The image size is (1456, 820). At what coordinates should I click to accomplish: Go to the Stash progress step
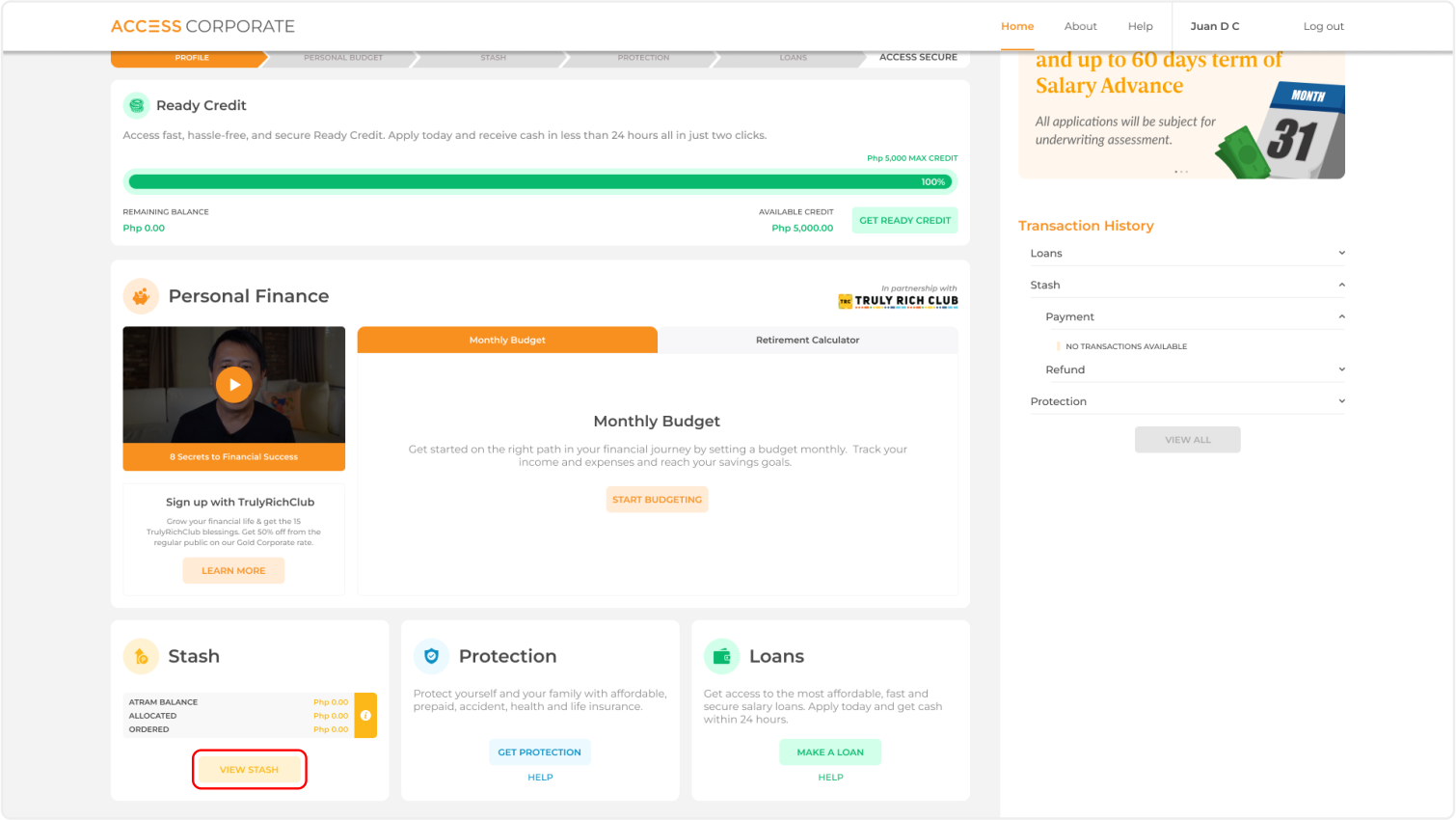(493, 58)
